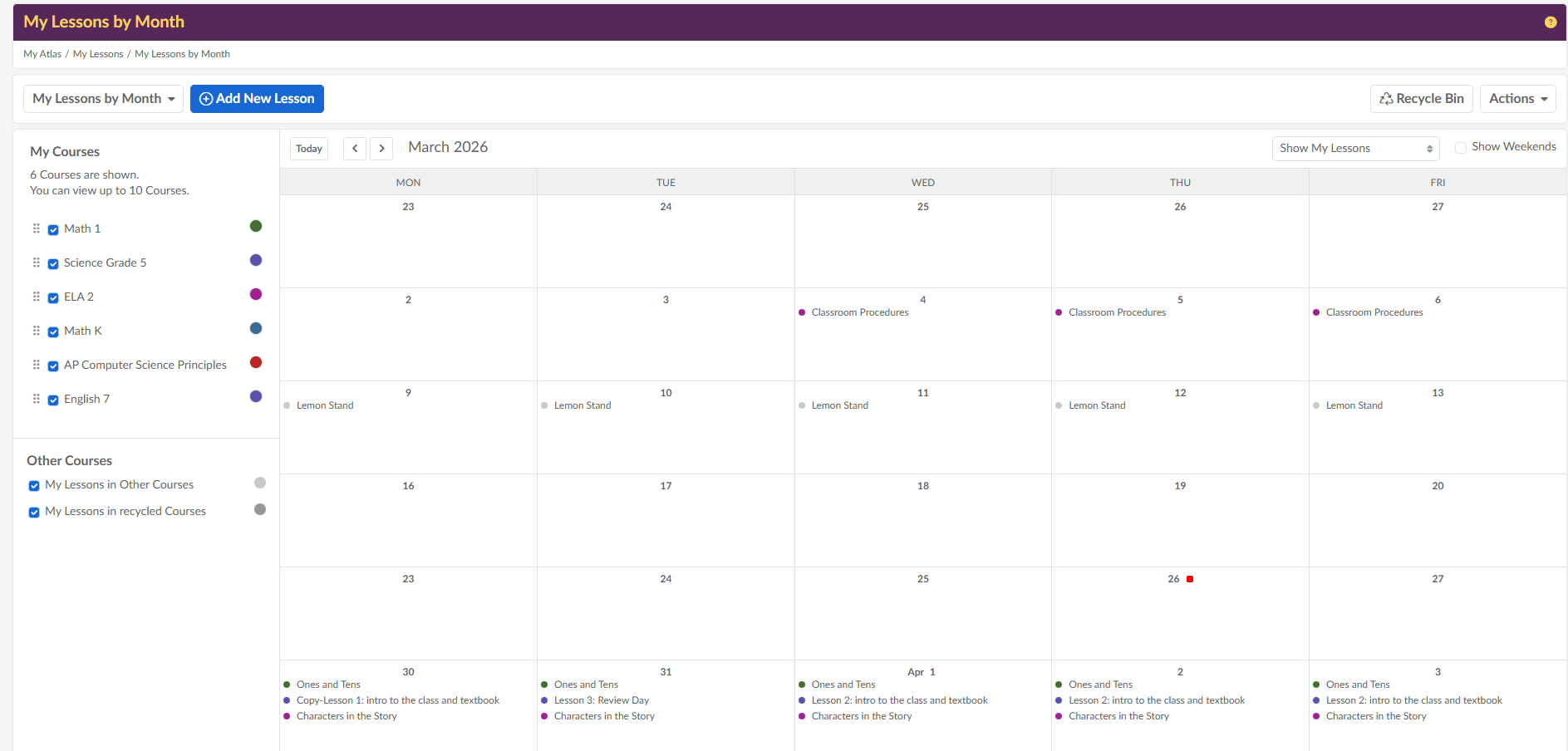Open the My Lessons by Month dropdown
1568x751 pixels.
[103, 99]
